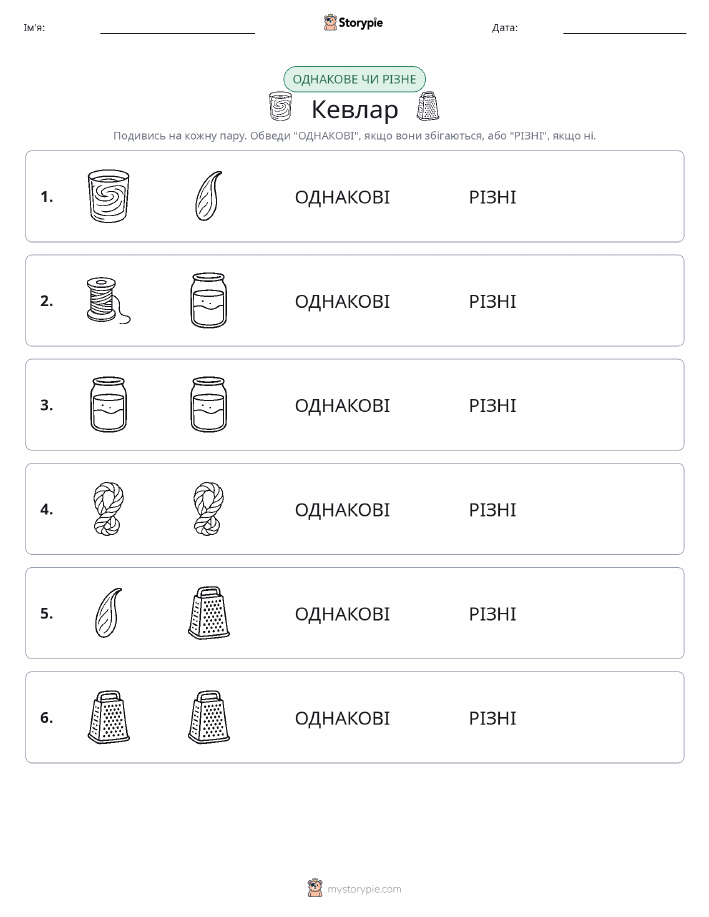Select the leaf picture in row 1

pyautogui.click(x=208, y=196)
